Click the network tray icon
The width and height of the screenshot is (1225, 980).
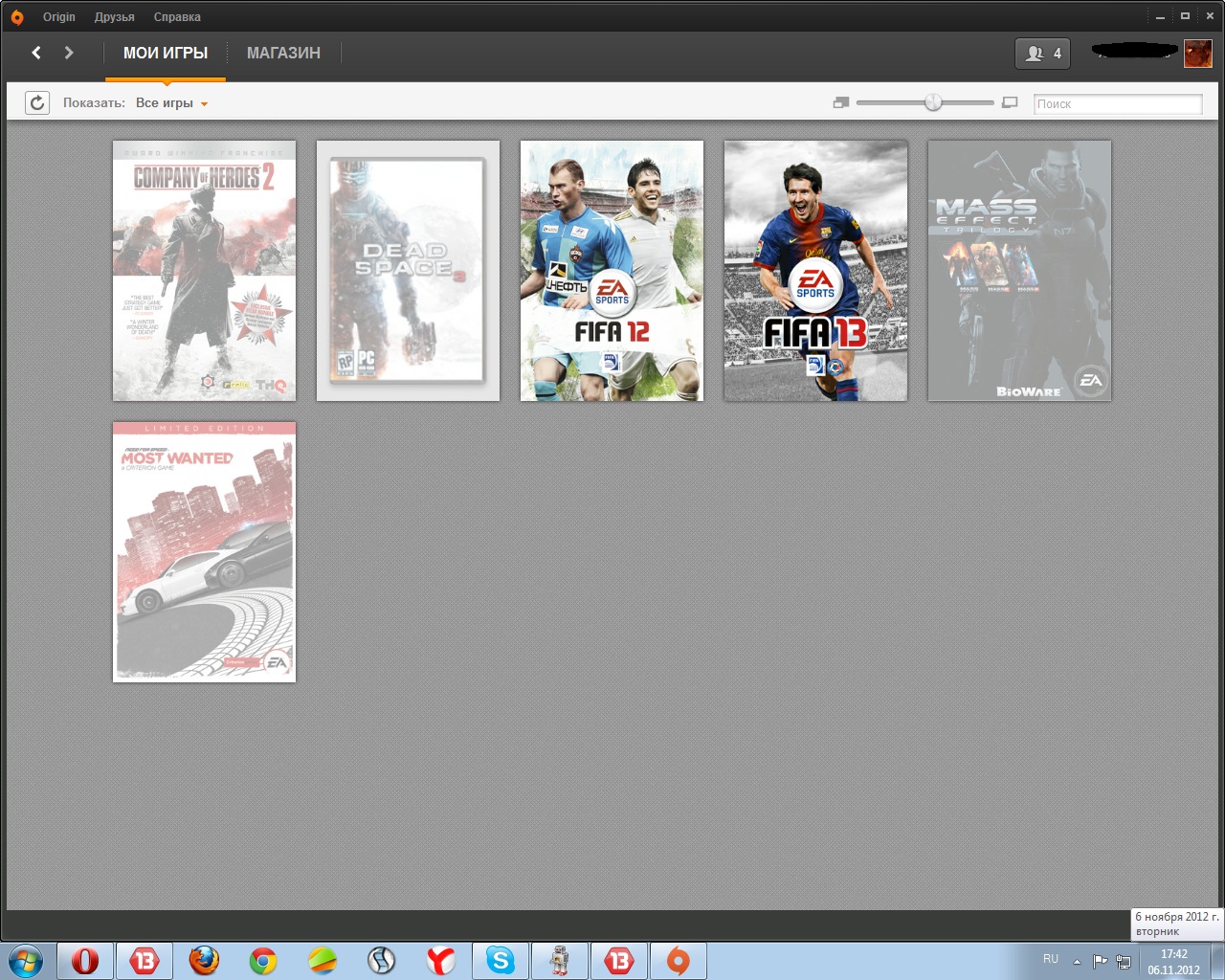(x=1123, y=961)
